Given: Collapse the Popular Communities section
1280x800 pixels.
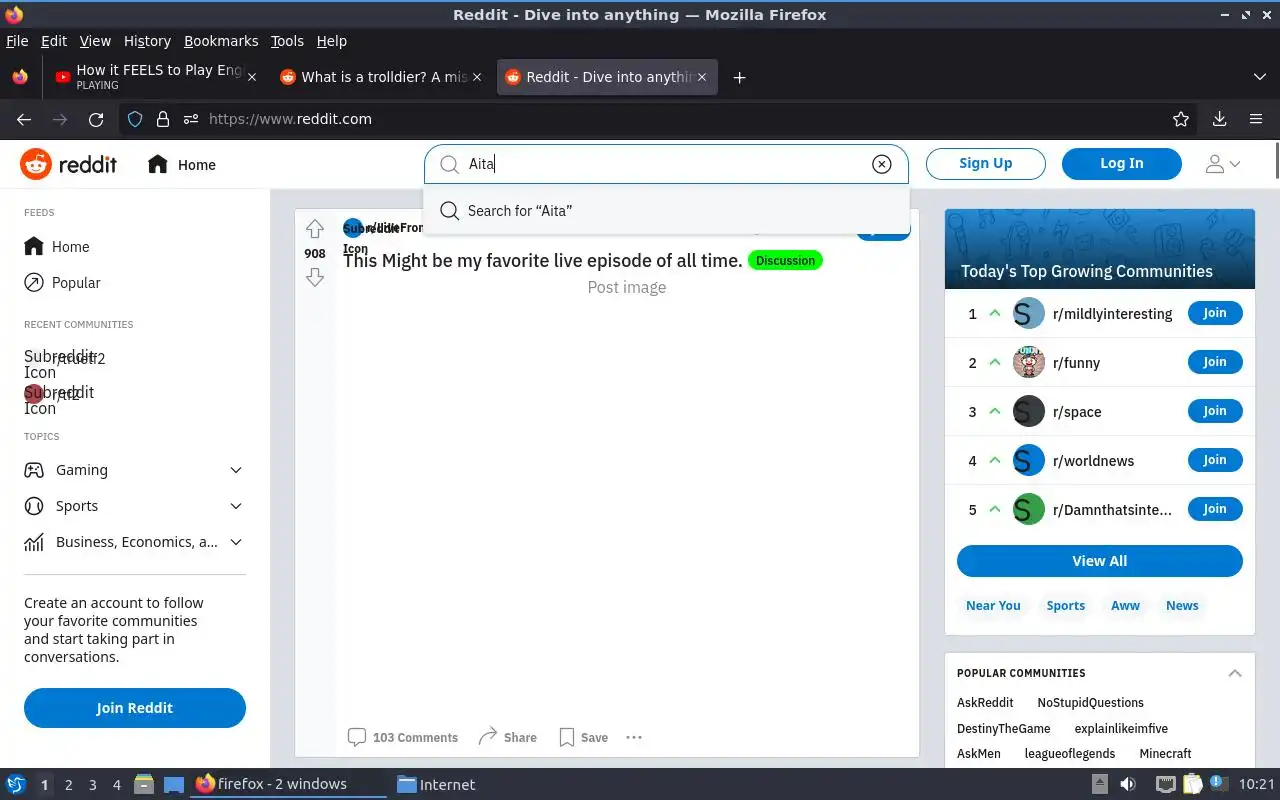Looking at the screenshot, I should click(1235, 673).
